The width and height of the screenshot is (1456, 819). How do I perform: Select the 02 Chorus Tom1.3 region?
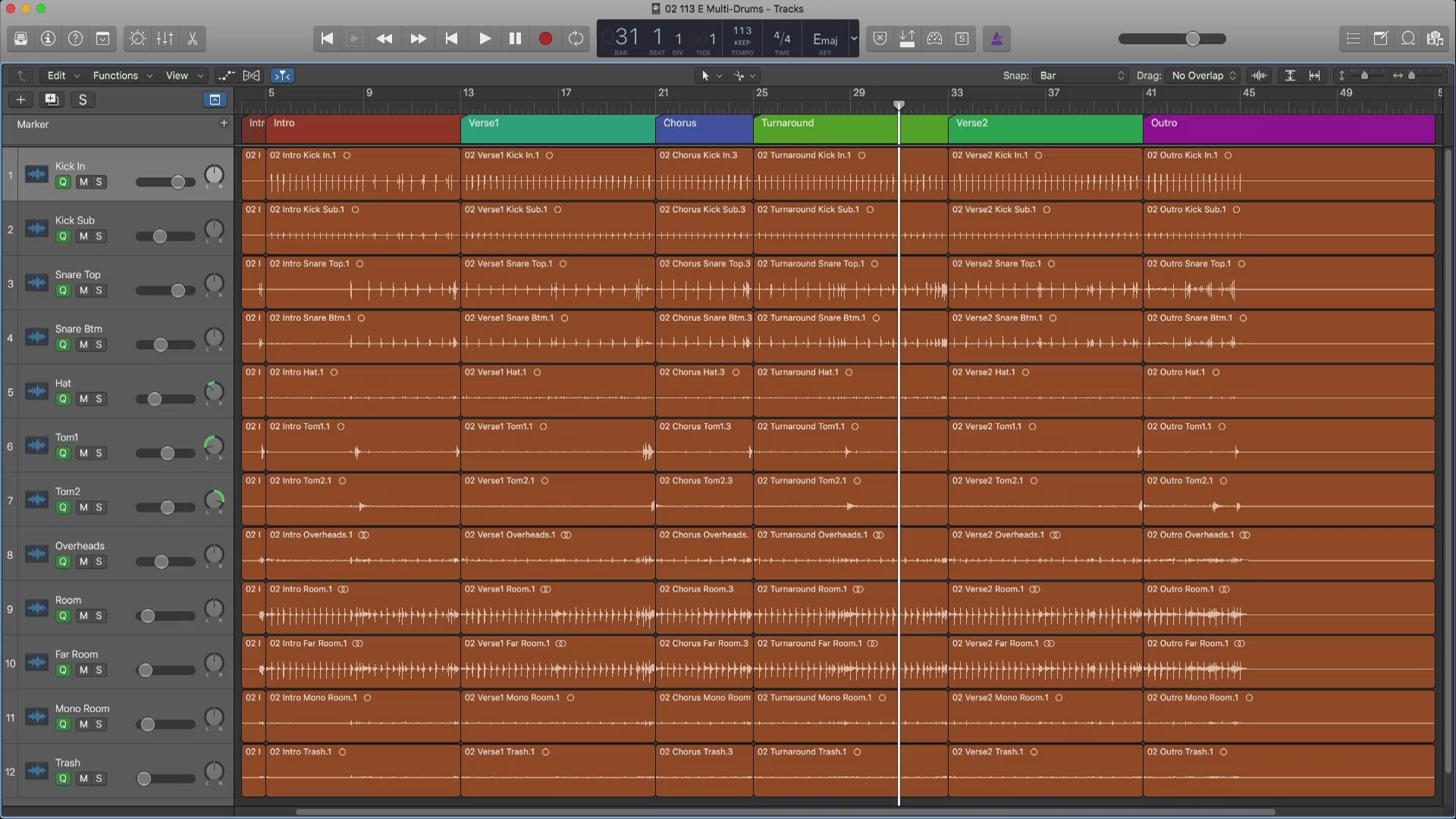(x=704, y=445)
